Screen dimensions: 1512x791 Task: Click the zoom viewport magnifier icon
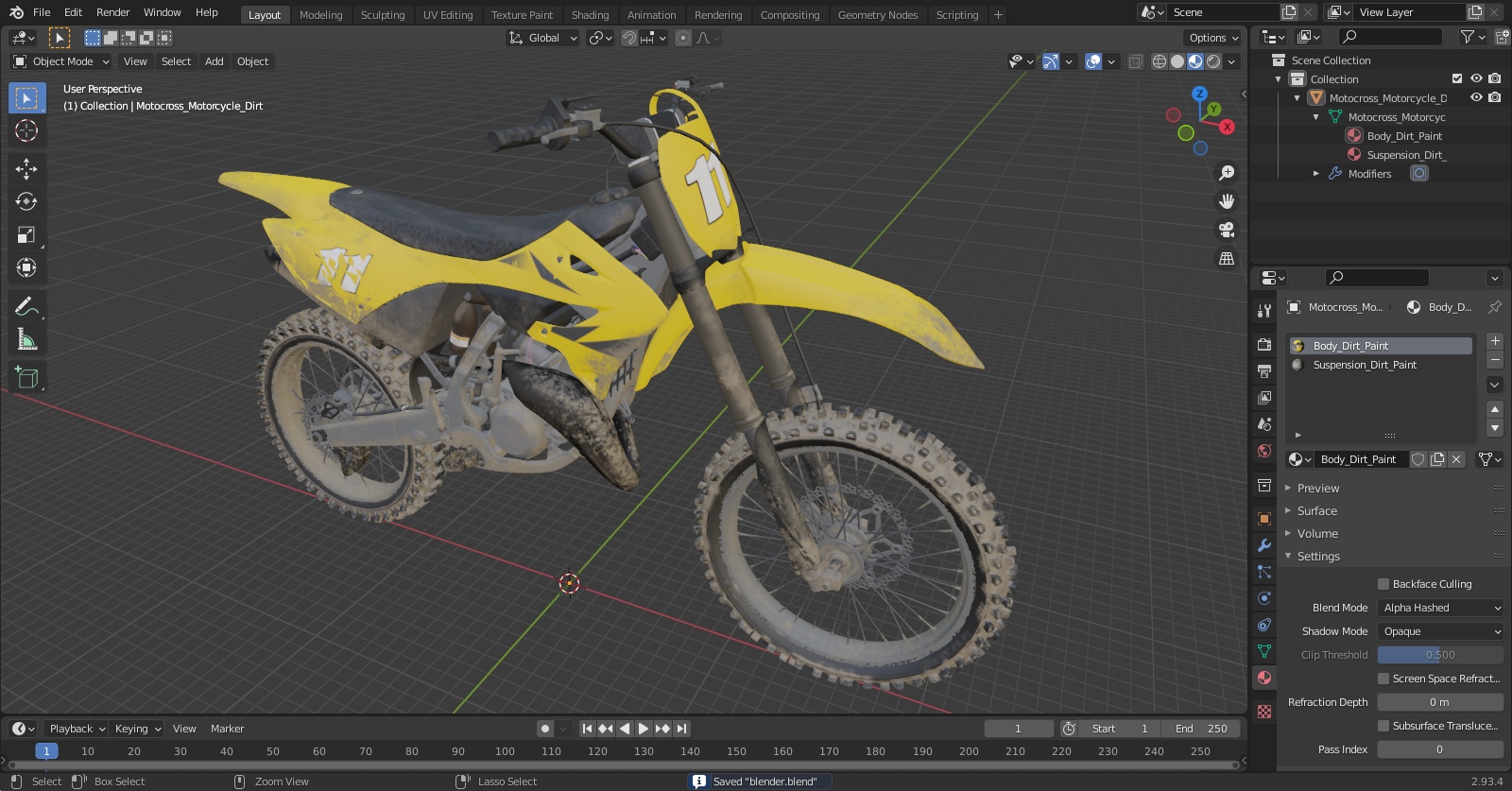1227,173
